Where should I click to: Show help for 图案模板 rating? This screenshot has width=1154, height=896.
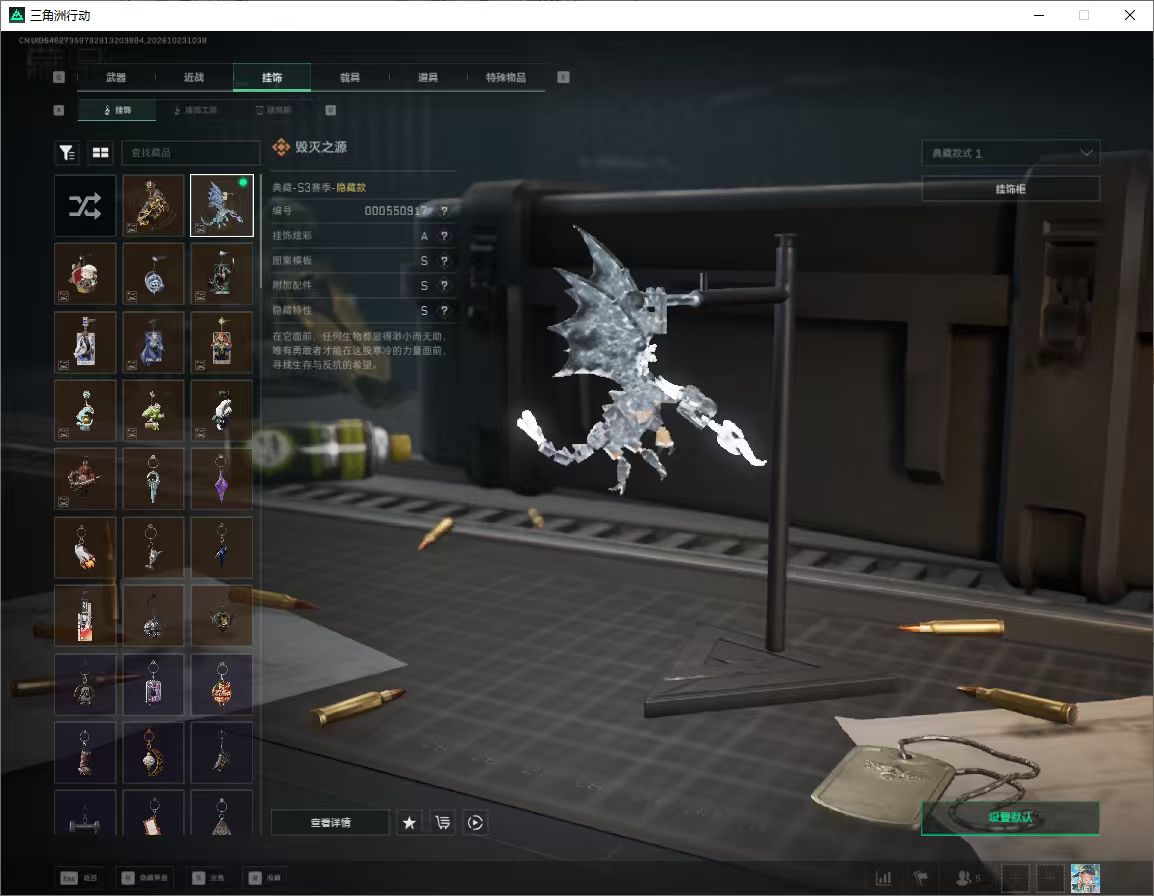pos(444,261)
